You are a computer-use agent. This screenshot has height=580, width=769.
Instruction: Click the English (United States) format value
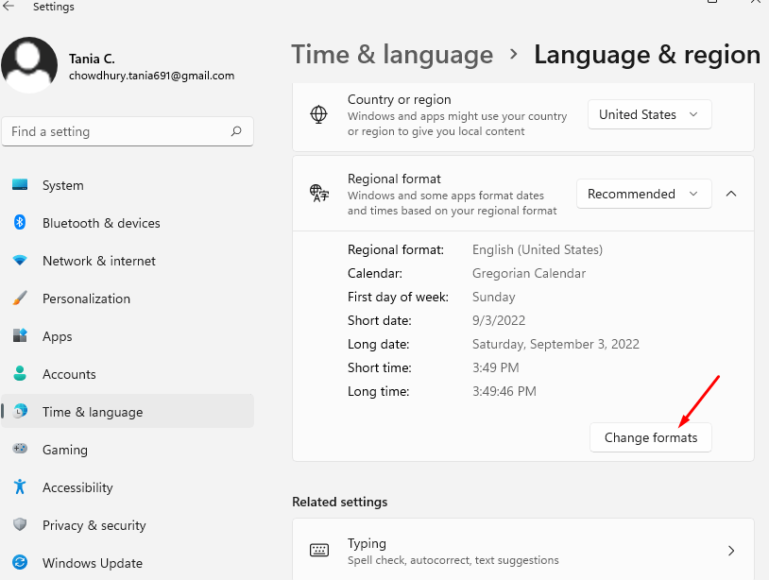point(537,250)
